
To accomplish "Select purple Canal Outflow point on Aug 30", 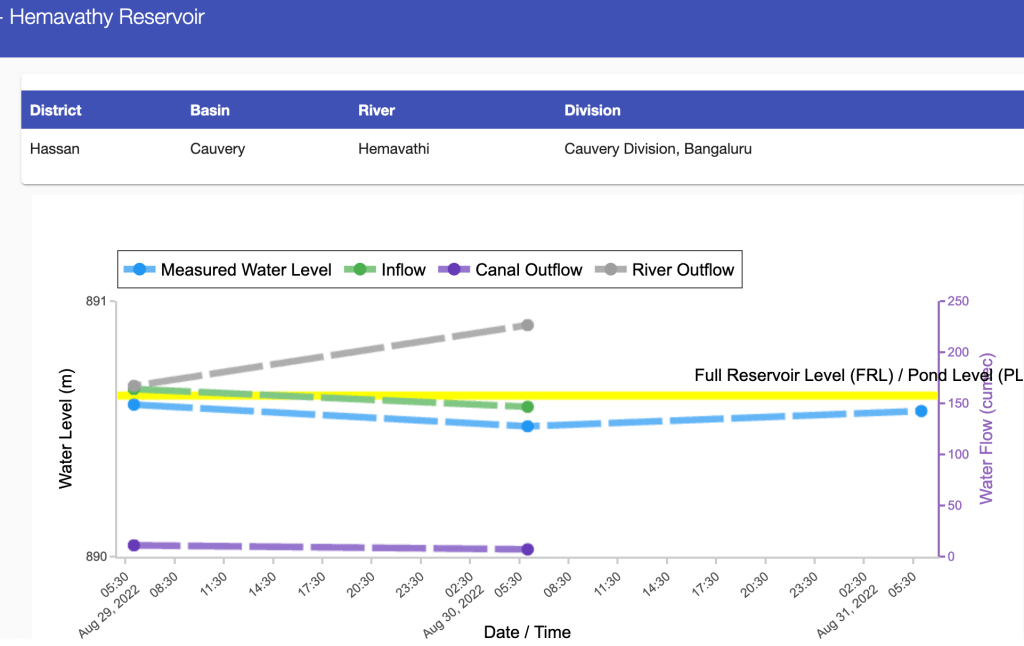I will [527, 549].
